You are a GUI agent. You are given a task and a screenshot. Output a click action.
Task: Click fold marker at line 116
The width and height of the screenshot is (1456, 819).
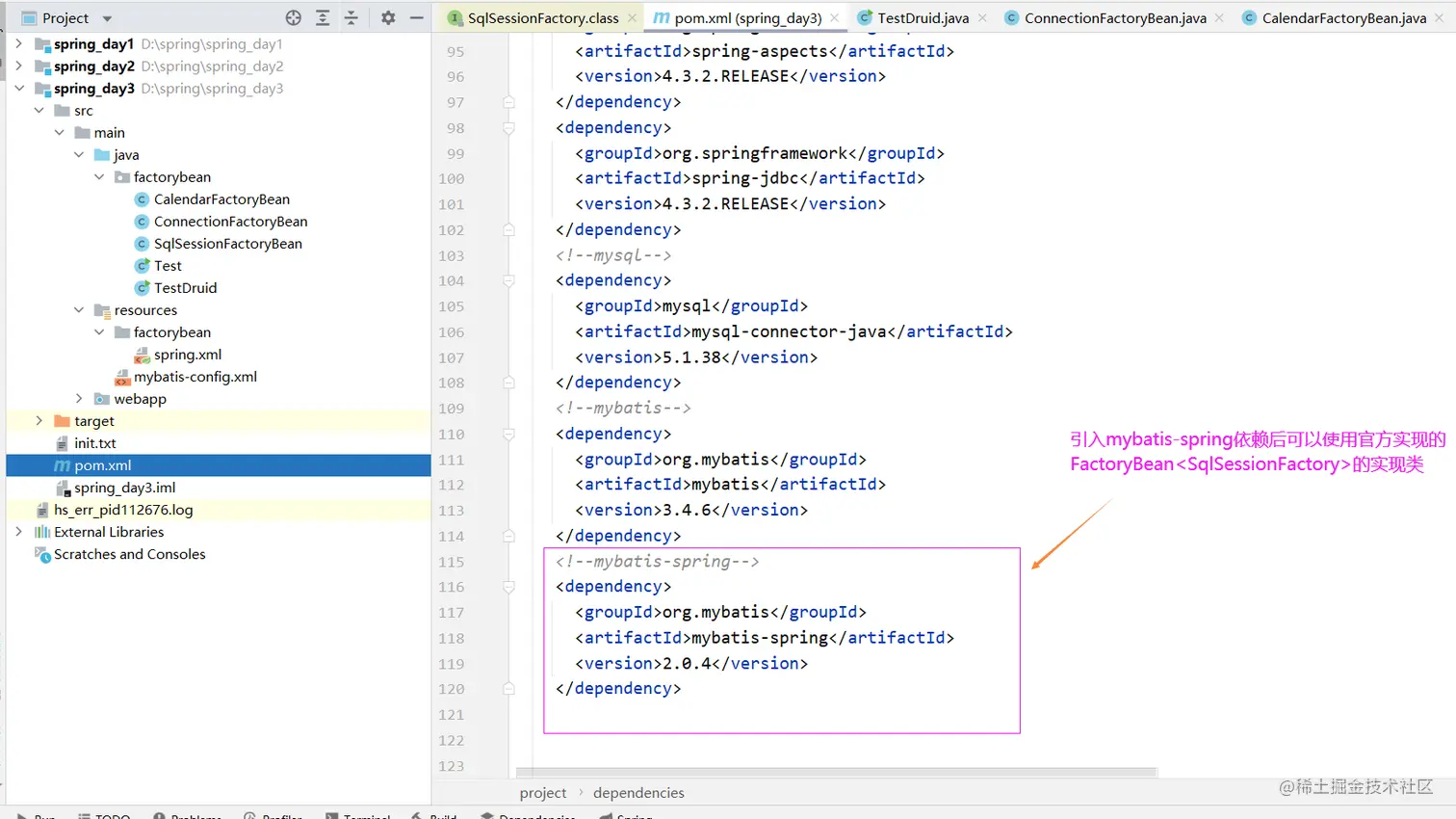point(508,587)
